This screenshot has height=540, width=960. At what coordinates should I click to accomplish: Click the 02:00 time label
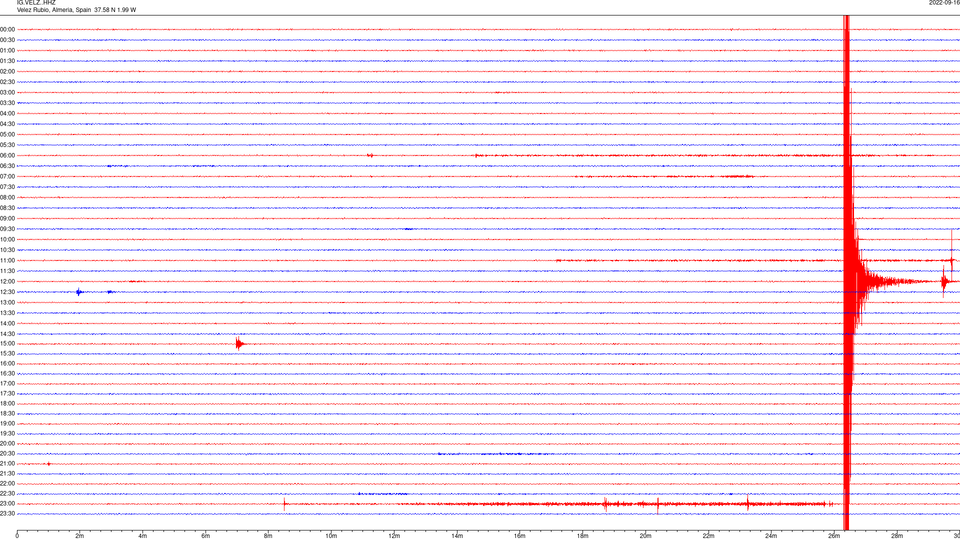pyautogui.click(x=7, y=72)
